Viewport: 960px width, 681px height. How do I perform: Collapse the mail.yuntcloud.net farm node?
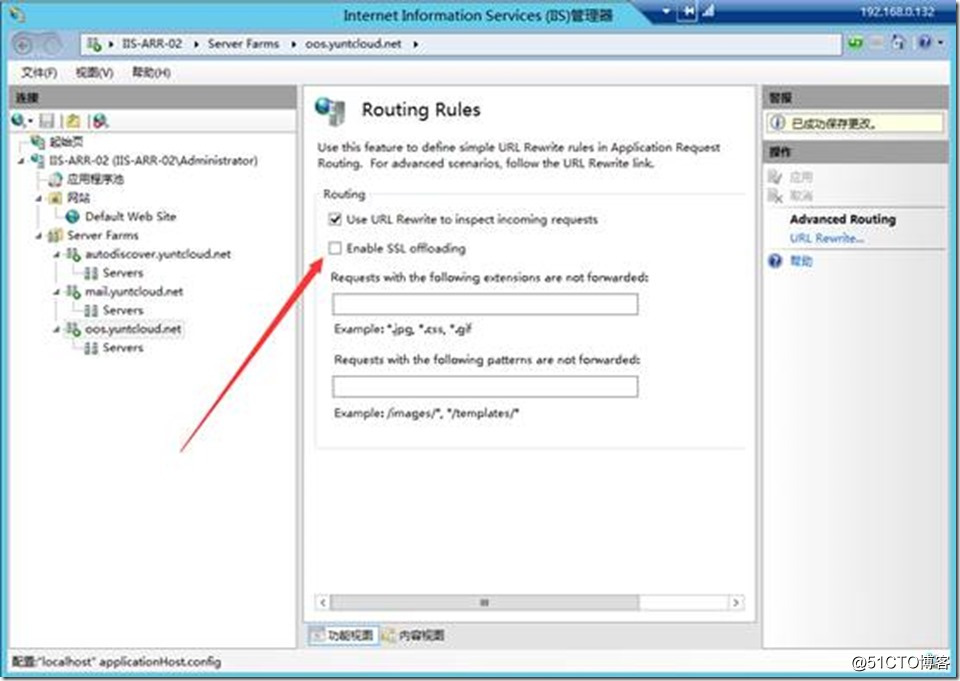tap(56, 292)
